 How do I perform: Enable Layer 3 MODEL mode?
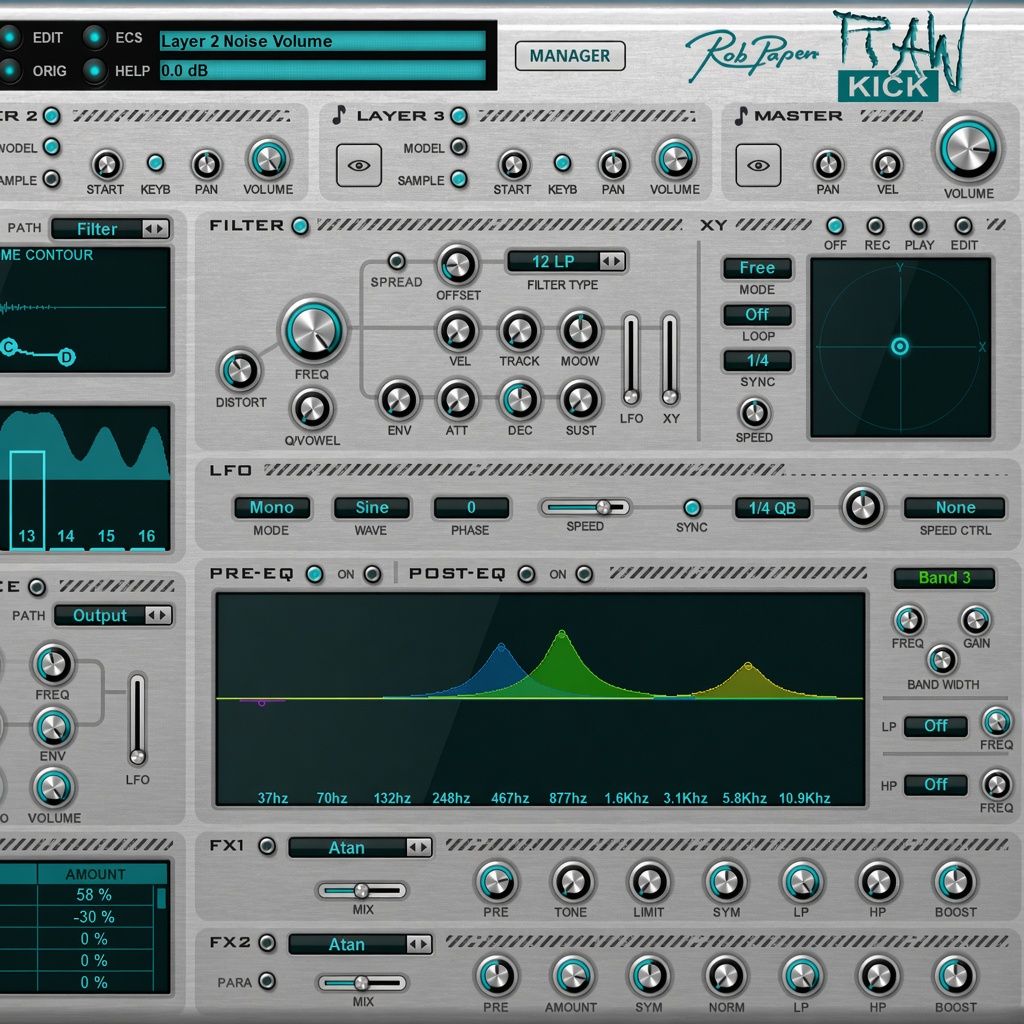459,147
